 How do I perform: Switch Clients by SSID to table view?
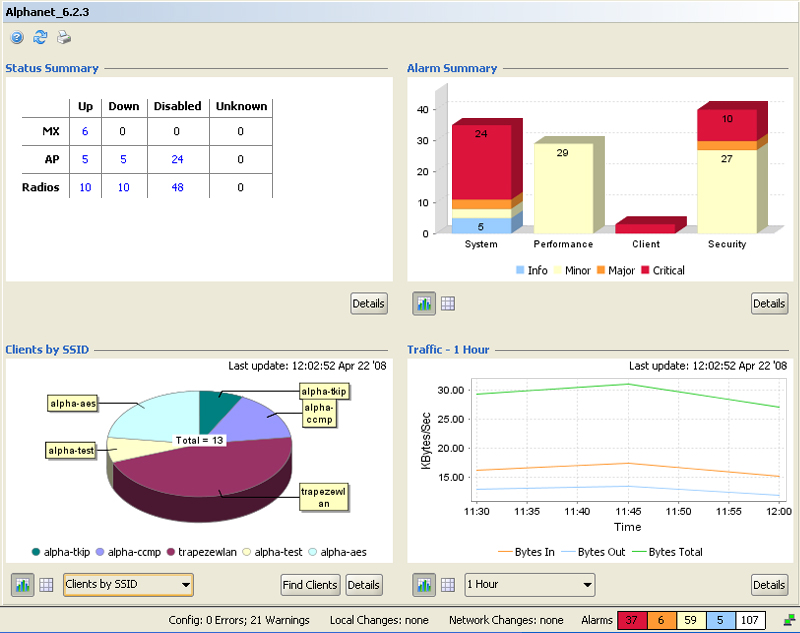(x=46, y=585)
